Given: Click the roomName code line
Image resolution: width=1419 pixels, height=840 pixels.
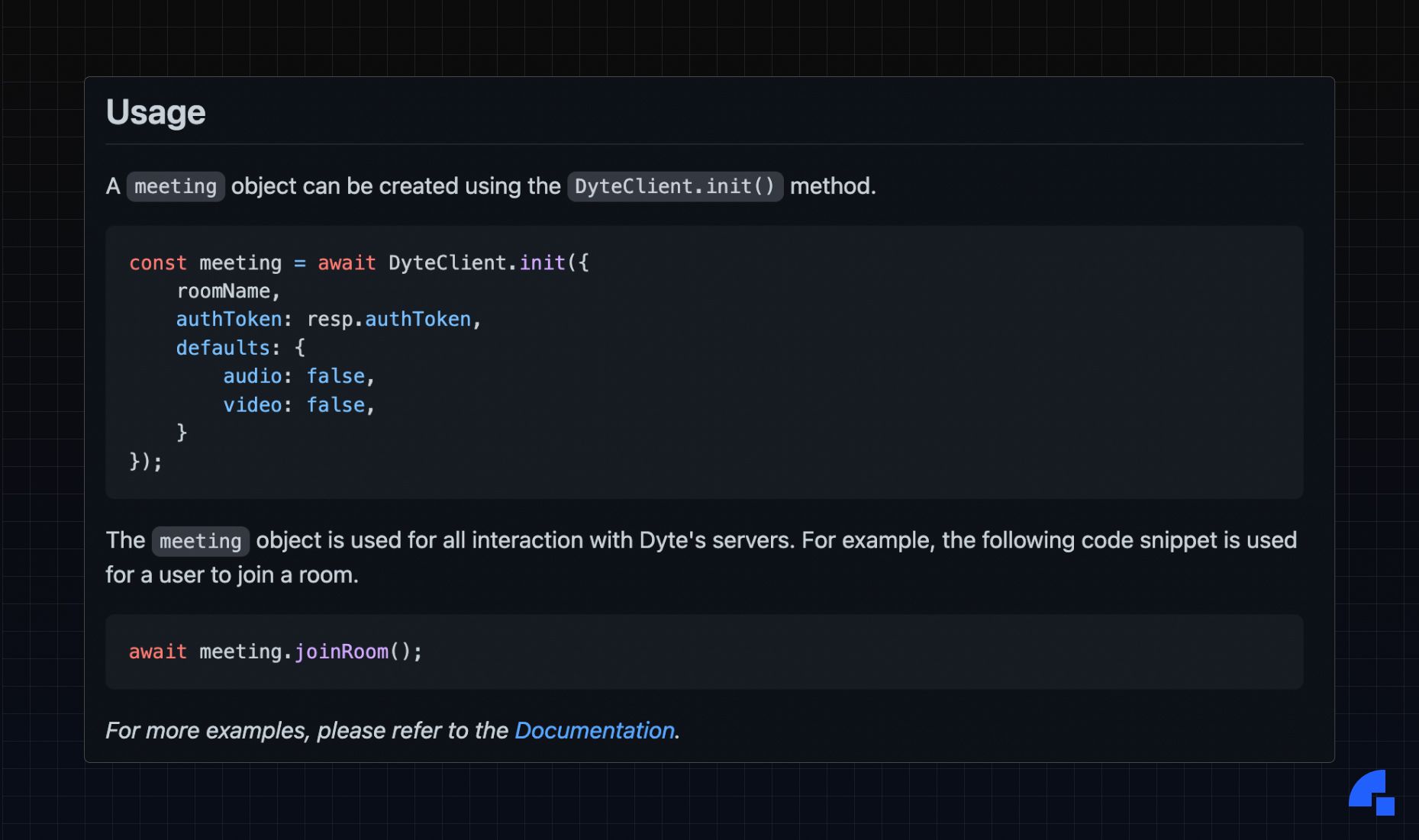Looking at the screenshot, I should click(x=228, y=291).
